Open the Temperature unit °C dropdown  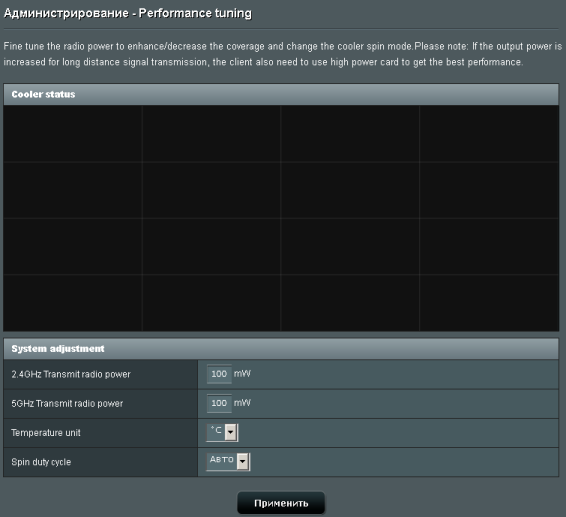point(222,433)
